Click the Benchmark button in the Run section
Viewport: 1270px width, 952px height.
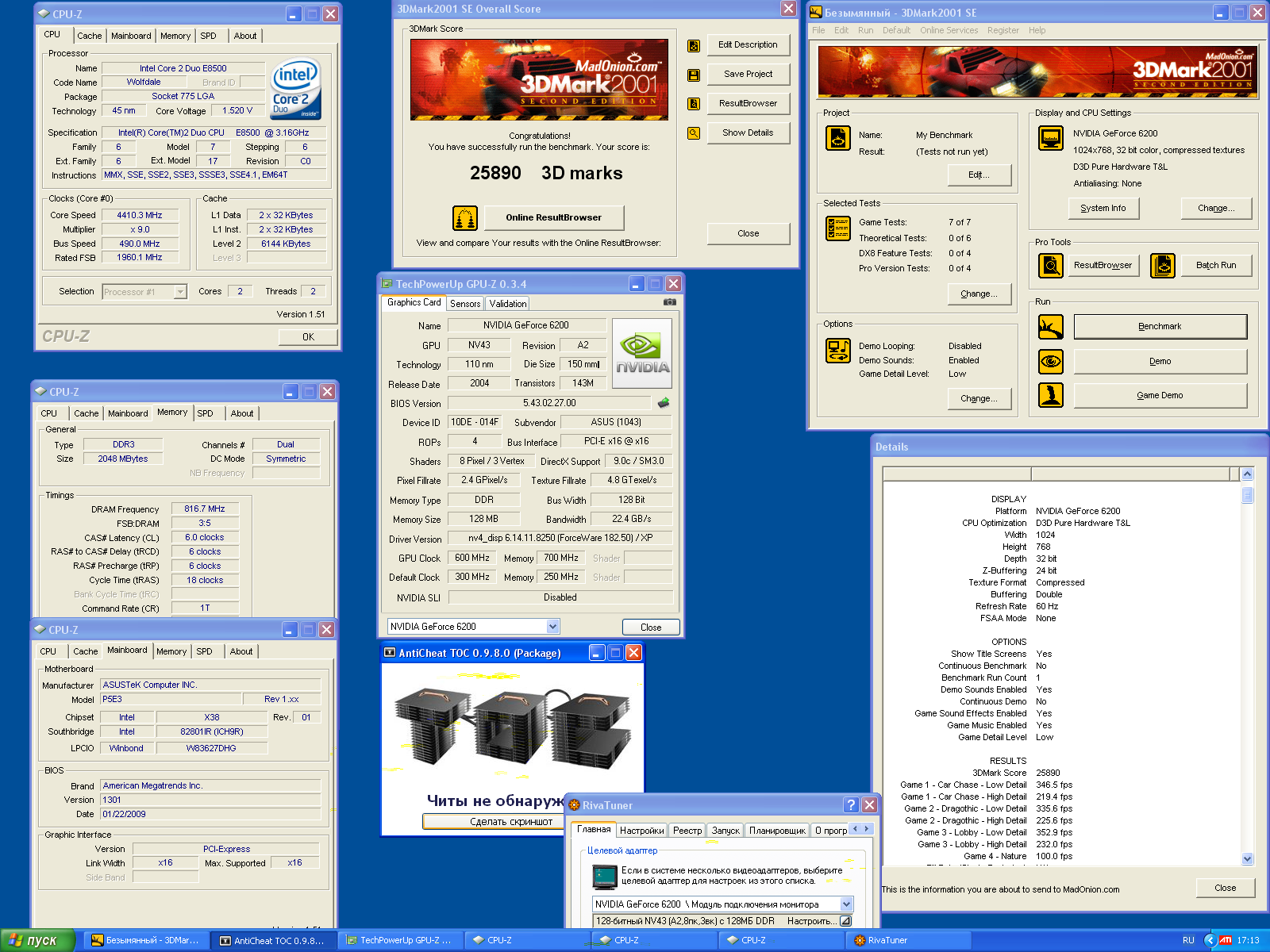coord(1160,326)
